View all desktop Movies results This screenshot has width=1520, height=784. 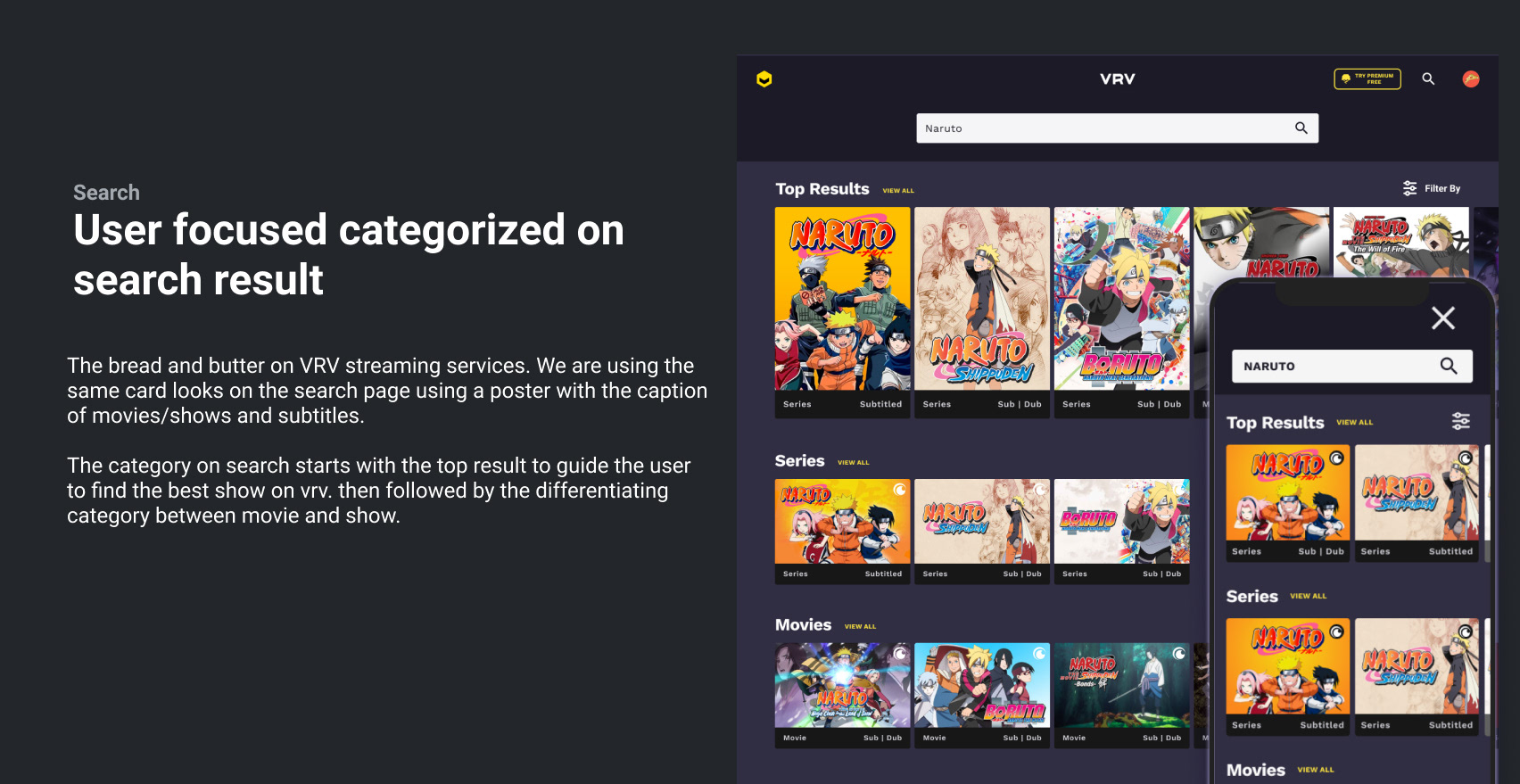pos(860,627)
